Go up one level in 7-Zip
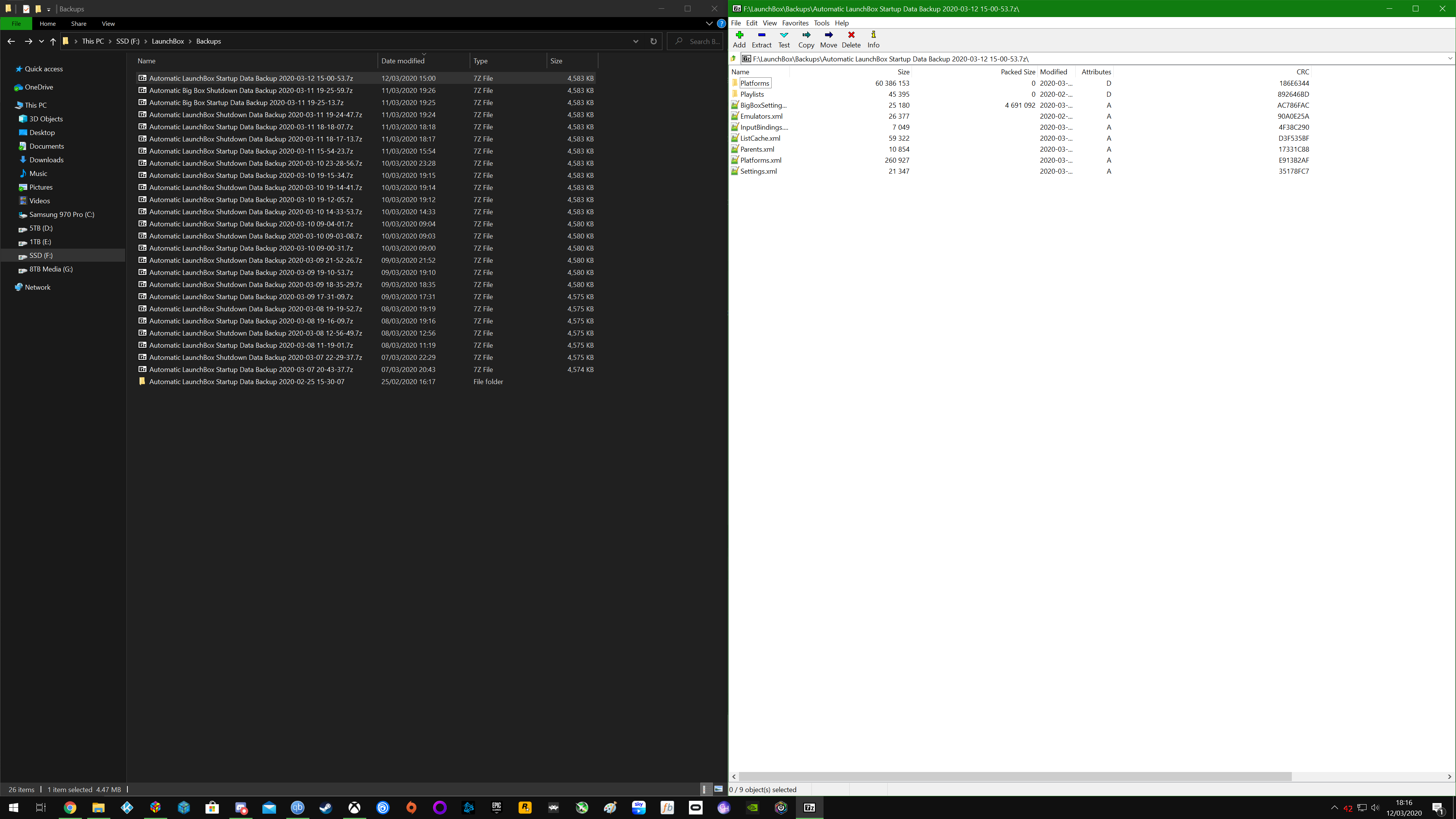The image size is (1456, 819). tap(734, 59)
